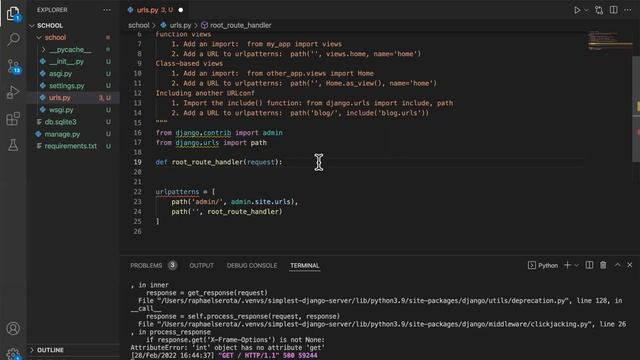Open the Run and Debug view

pyautogui.click(x=13, y=92)
